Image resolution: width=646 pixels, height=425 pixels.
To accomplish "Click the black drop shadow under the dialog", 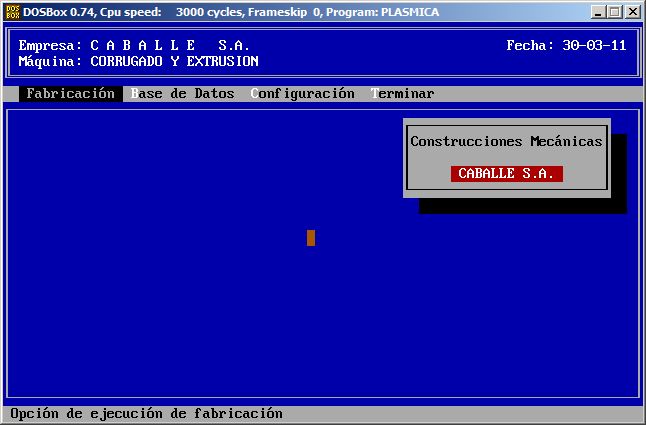I will pyautogui.click(x=520, y=206).
